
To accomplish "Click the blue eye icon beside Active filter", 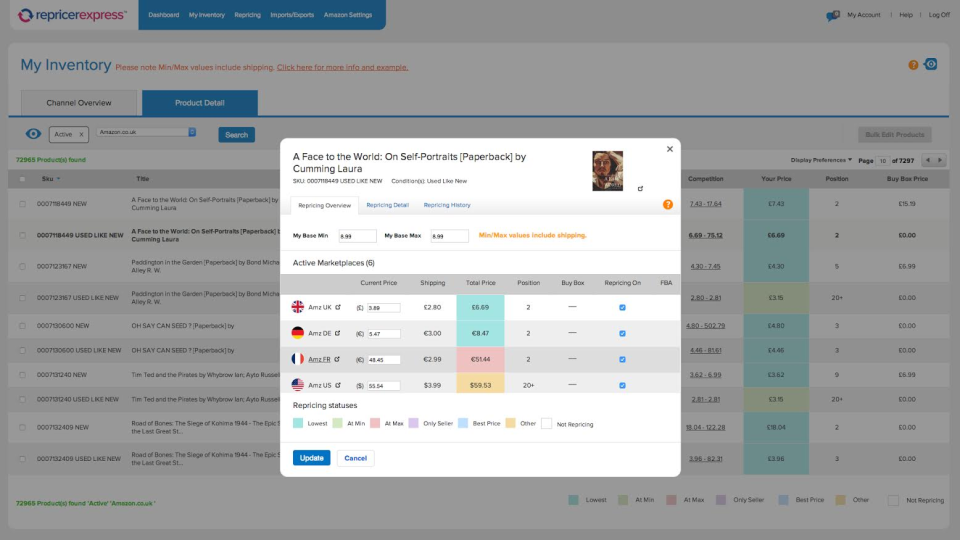I will tap(34, 134).
